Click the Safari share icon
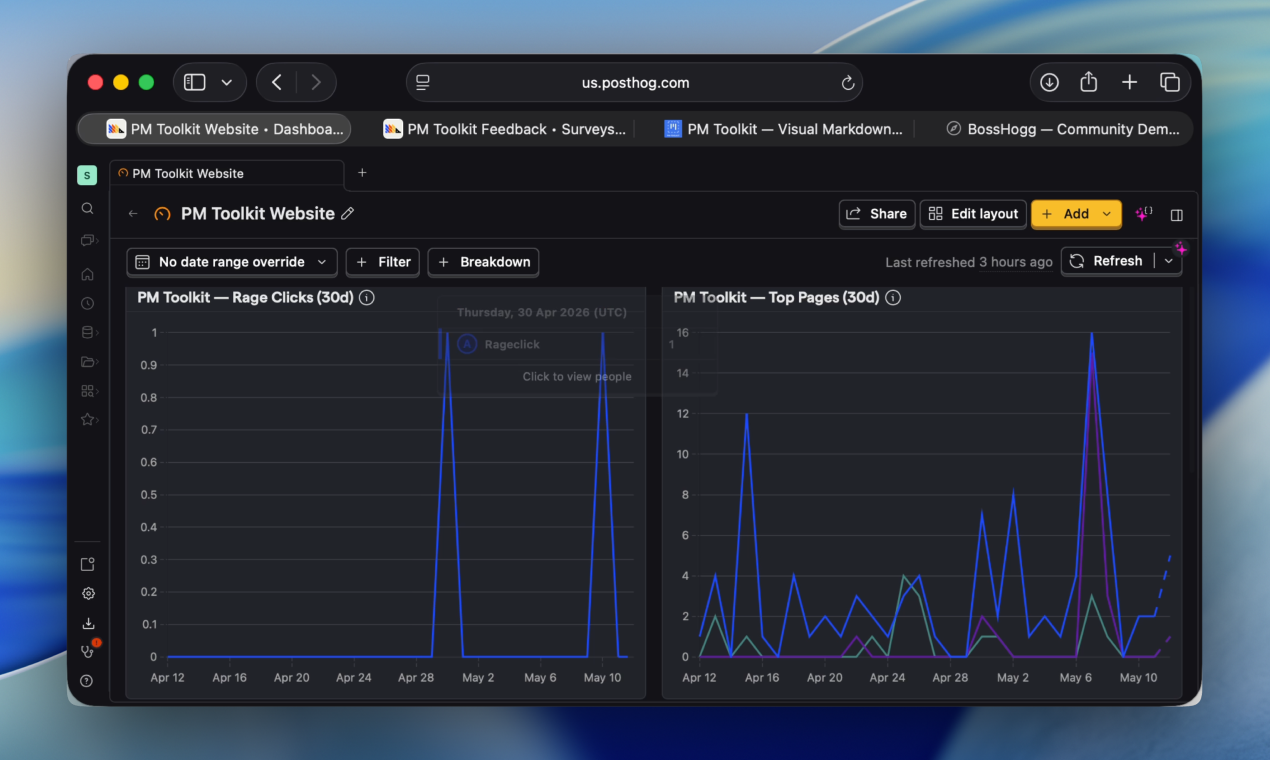1270x760 pixels. tap(1089, 83)
